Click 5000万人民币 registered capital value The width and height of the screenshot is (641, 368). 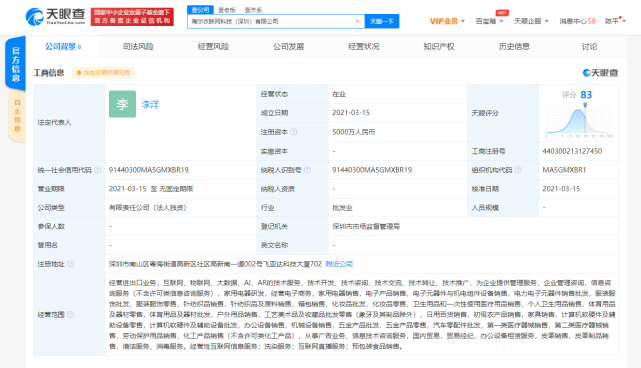pyautogui.click(x=354, y=132)
